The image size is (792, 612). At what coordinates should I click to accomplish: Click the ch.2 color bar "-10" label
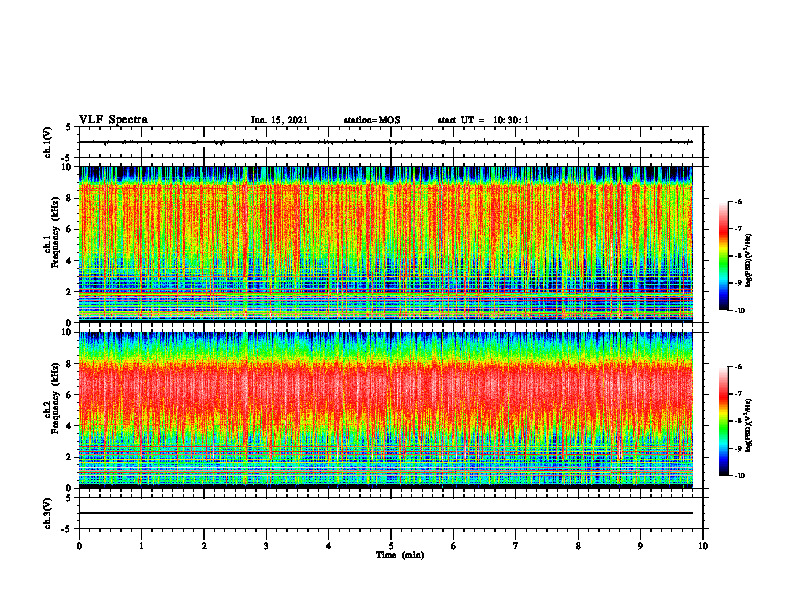click(740, 476)
